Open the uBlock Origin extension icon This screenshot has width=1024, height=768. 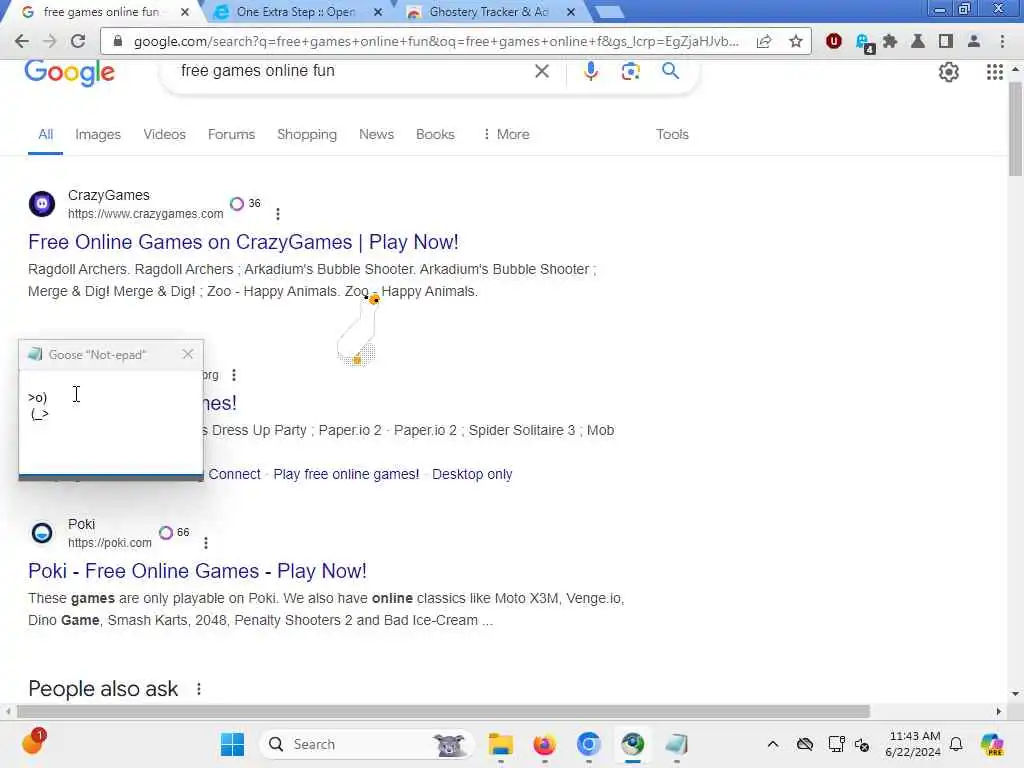833,41
